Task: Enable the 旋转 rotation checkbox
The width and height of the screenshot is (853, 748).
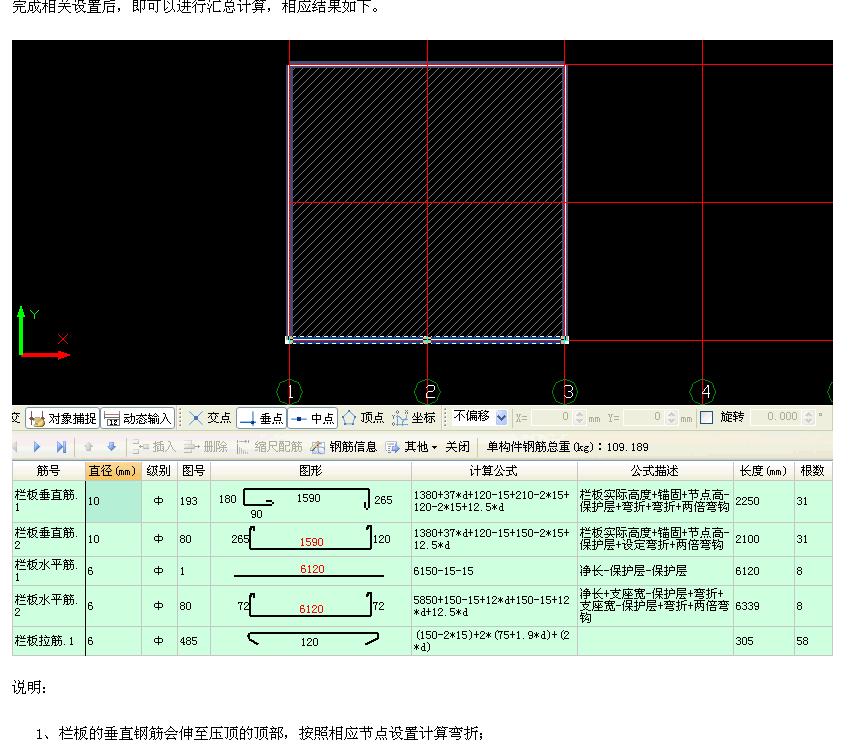Action: [x=705, y=418]
